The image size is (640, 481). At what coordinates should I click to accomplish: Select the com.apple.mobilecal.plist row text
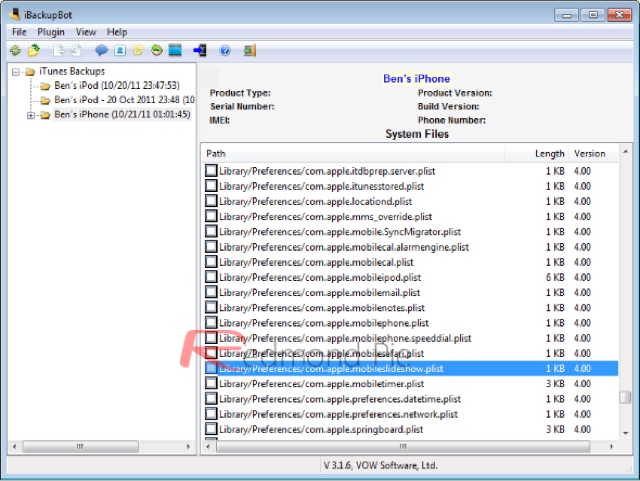pos(316,262)
